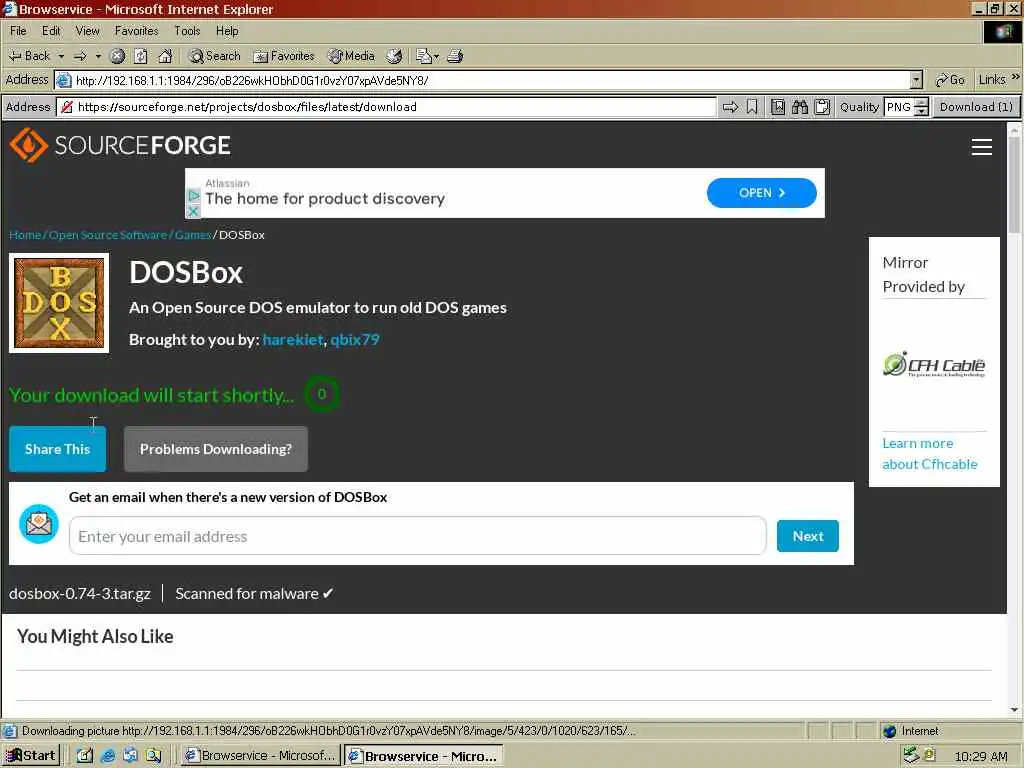Click the Browservice bookmark icon
Image resolution: width=1024 pixels, height=768 pixels.
[752, 107]
